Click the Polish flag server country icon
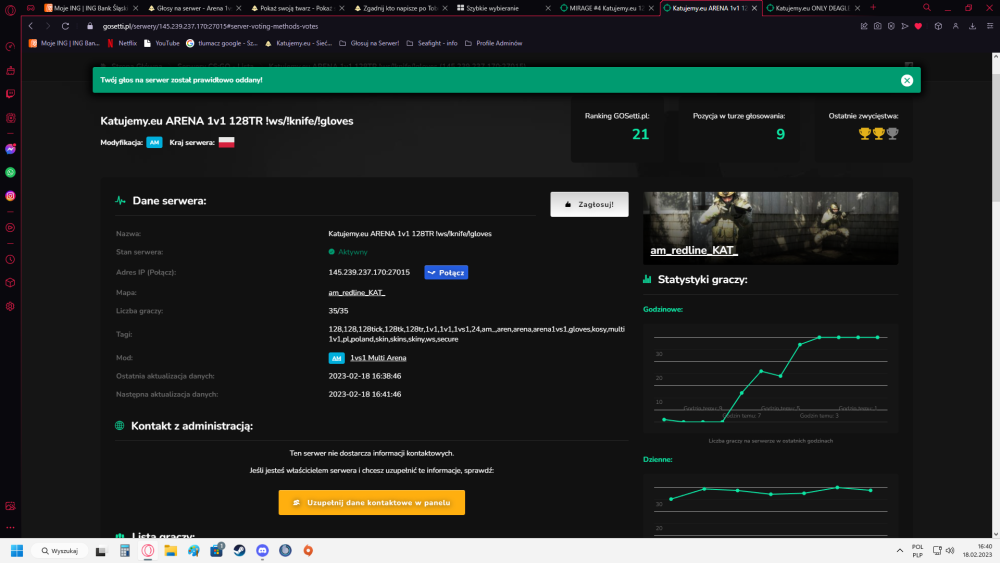The width and height of the screenshot is (1000, 563). point(226,142)
